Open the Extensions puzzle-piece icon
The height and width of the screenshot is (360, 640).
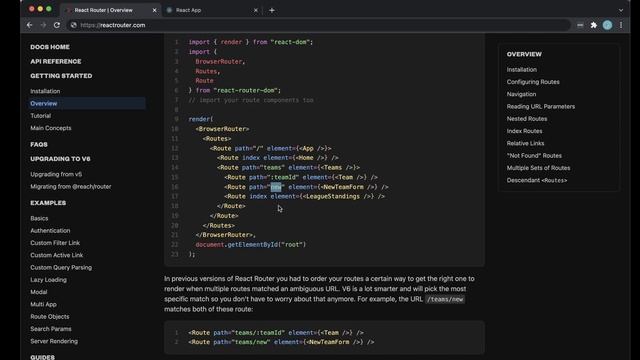[x=593, y=25]
